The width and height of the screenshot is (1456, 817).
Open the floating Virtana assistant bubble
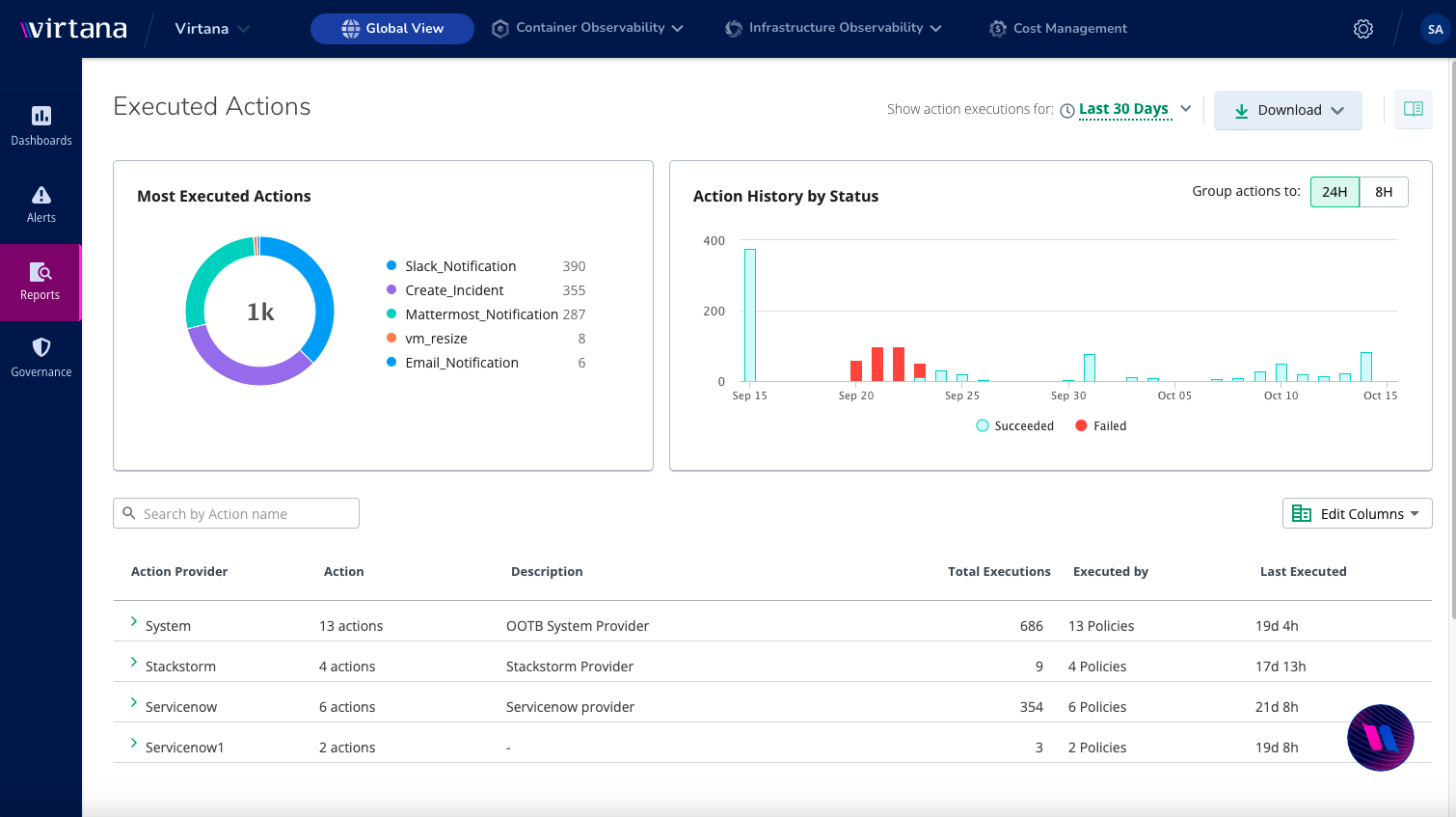[x=1381, y=738]
